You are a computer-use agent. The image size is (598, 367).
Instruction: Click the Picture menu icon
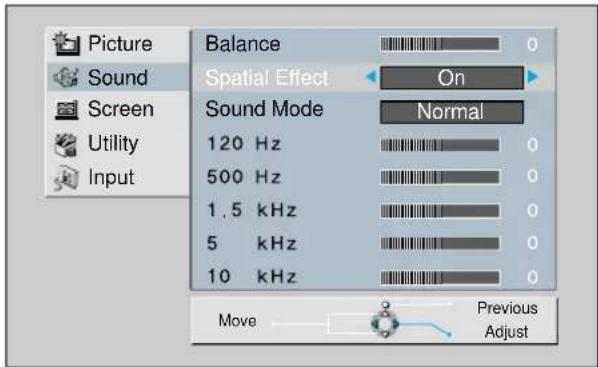[x=67, y=44]
